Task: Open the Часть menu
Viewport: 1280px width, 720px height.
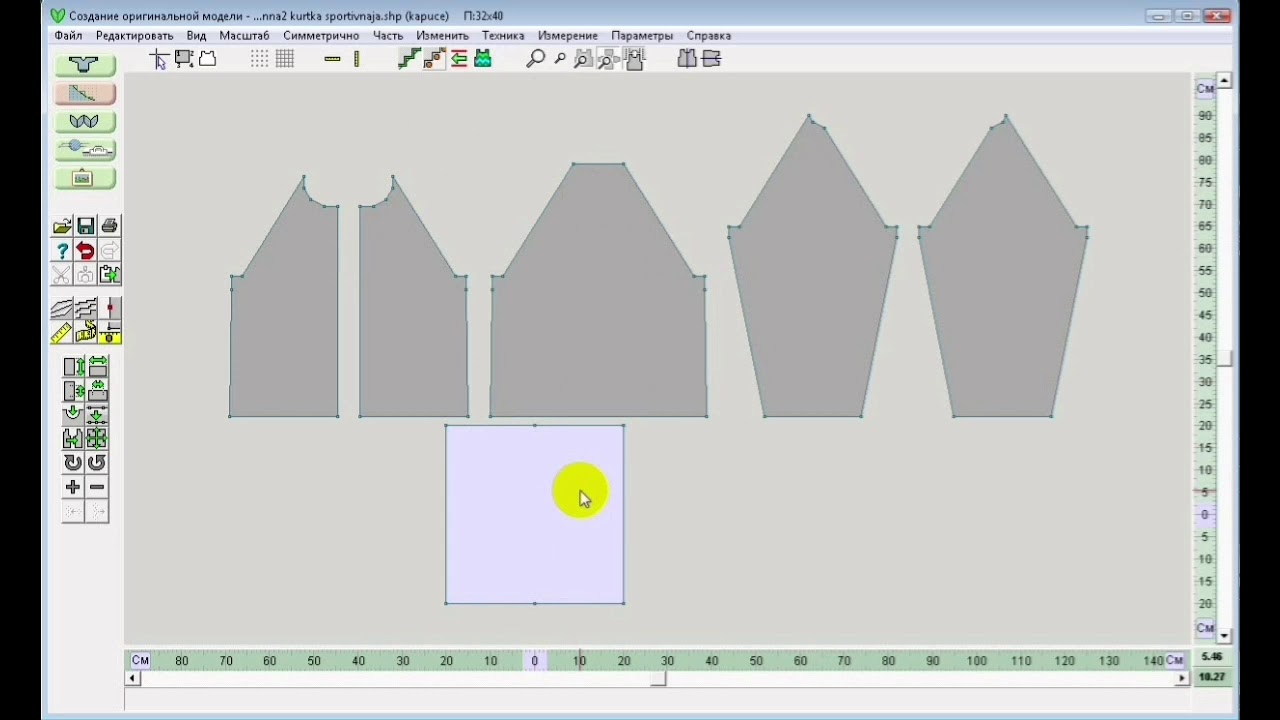Action: 388,35
